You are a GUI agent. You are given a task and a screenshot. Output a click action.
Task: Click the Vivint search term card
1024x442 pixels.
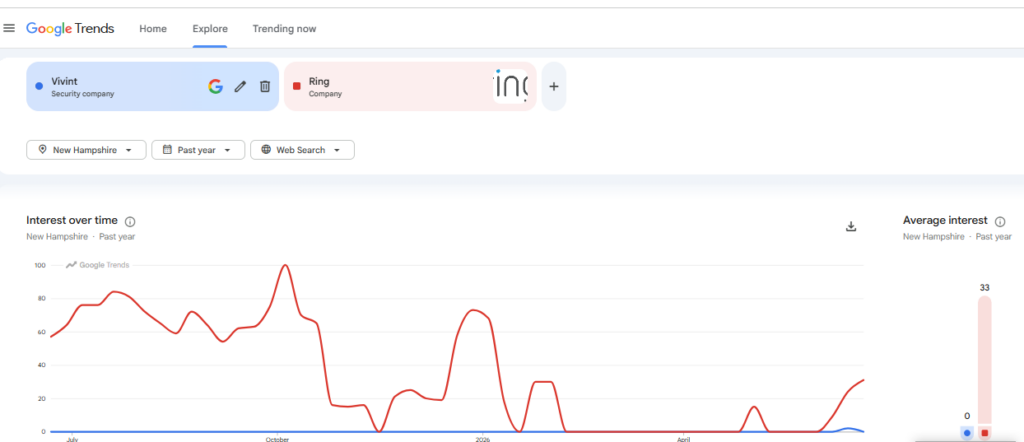(152, 86)
